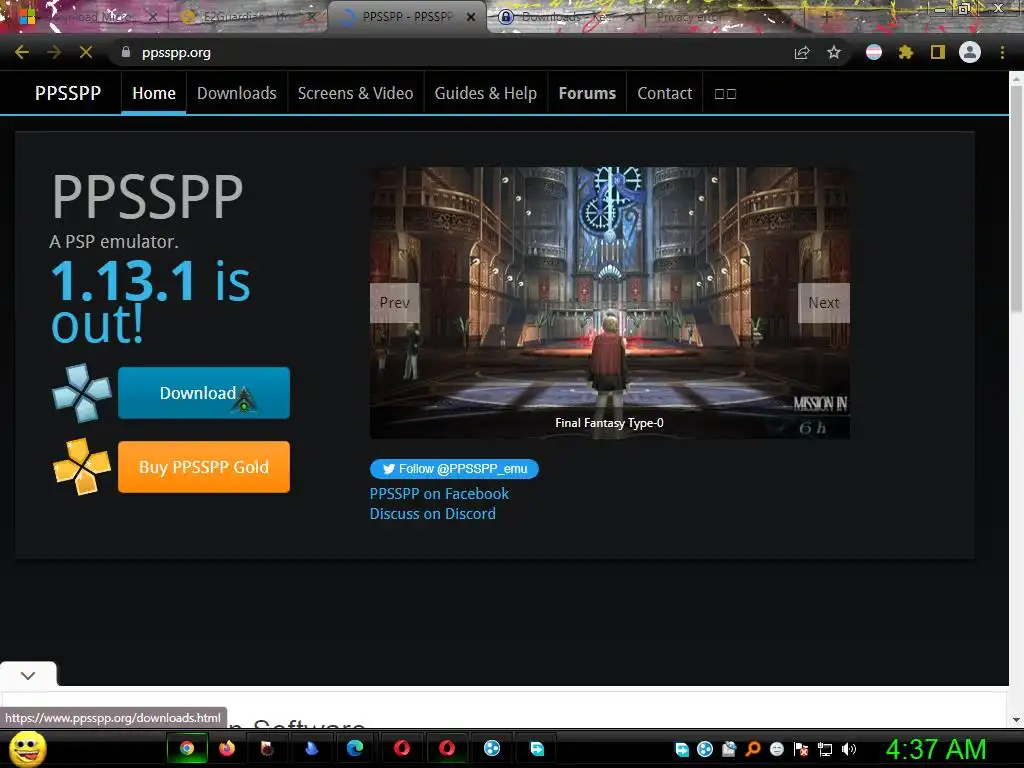The height and width of the screenshot is (768, 1024).
Task: Open the Contact nav item
Action: 664,93
